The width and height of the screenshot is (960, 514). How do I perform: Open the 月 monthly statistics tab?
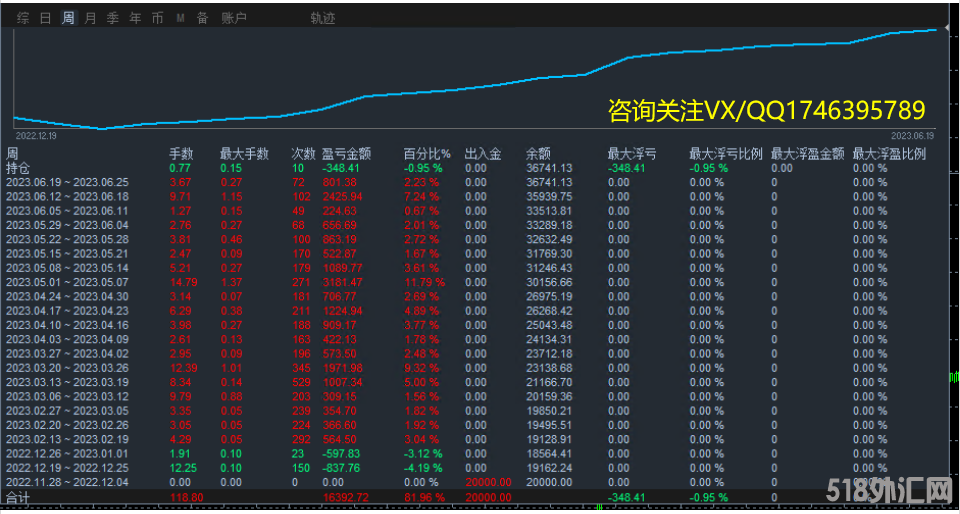[x=91, y=18]
